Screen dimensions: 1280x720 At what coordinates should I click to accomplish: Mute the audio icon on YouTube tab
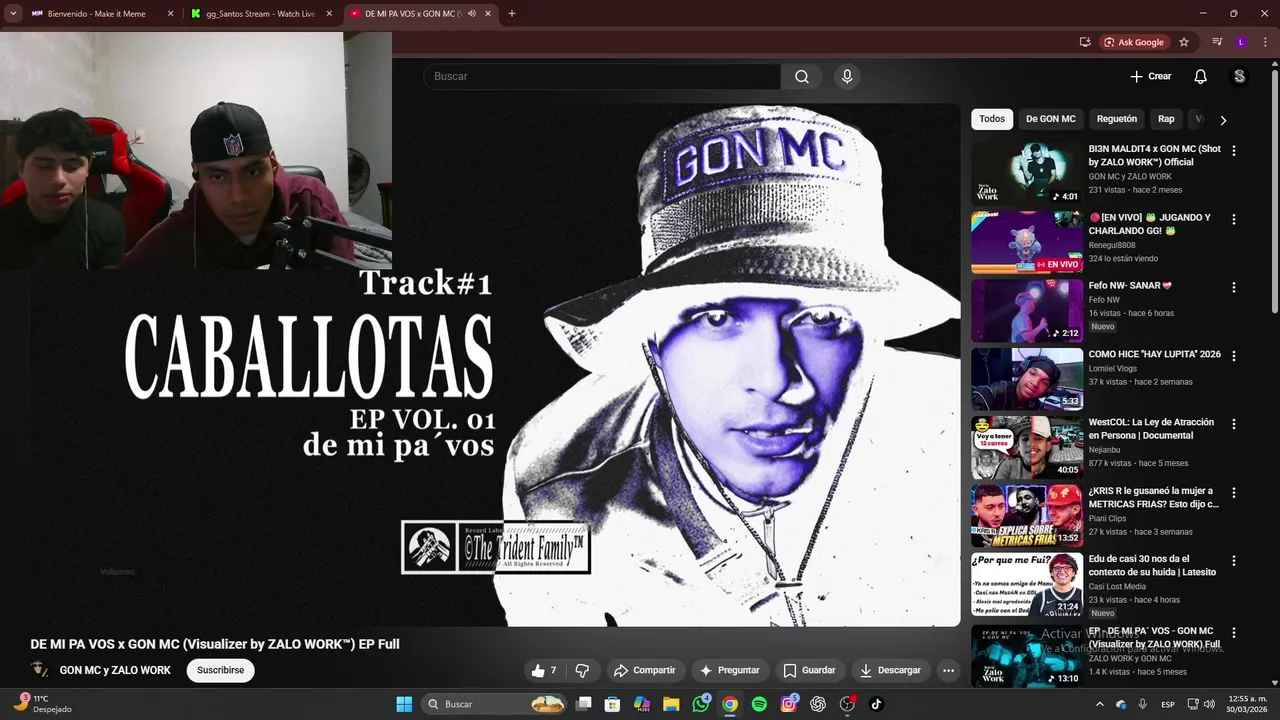(x=471, y=14)
